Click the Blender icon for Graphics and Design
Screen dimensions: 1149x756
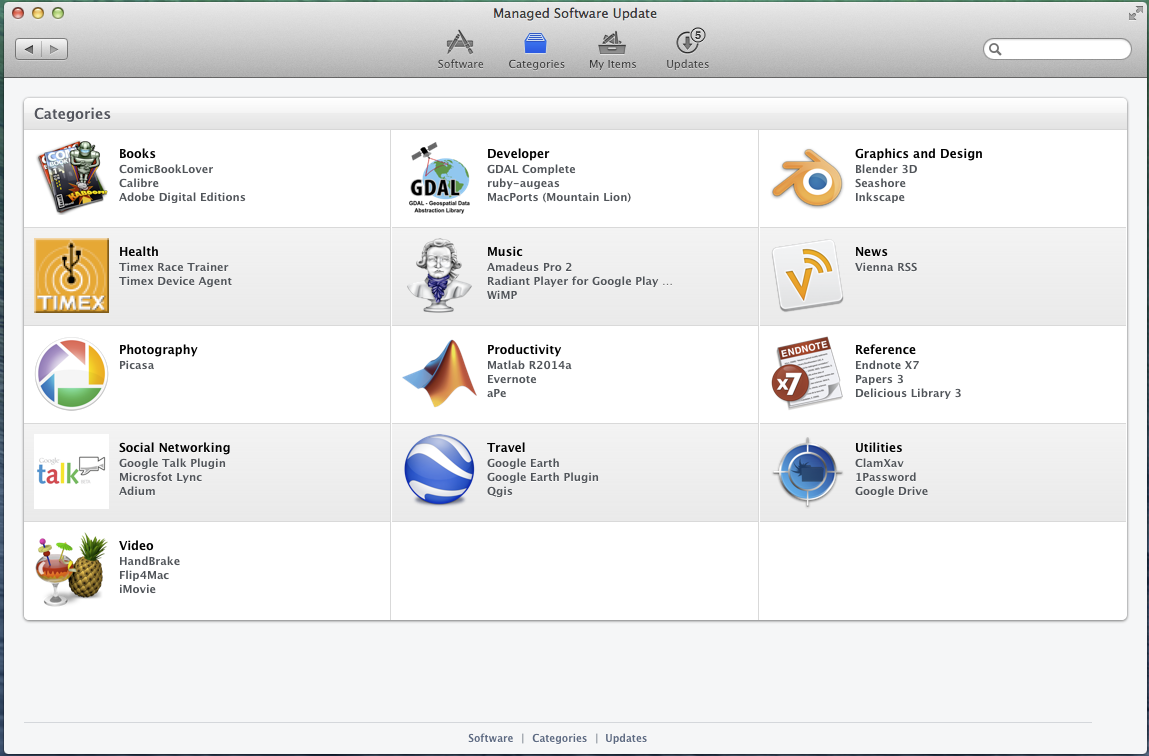pos(806,178)
